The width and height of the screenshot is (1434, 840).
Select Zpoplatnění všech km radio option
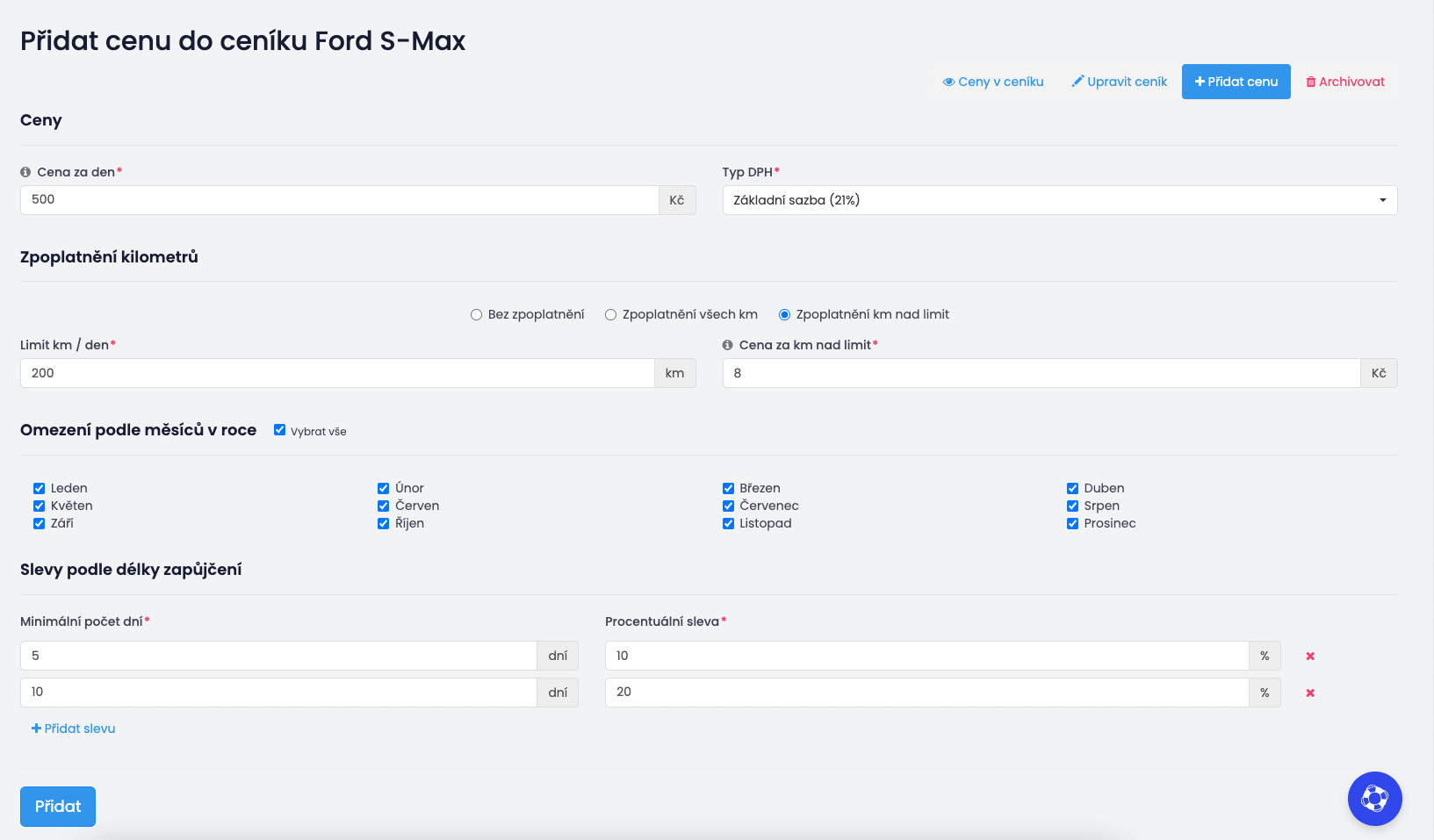611,314
